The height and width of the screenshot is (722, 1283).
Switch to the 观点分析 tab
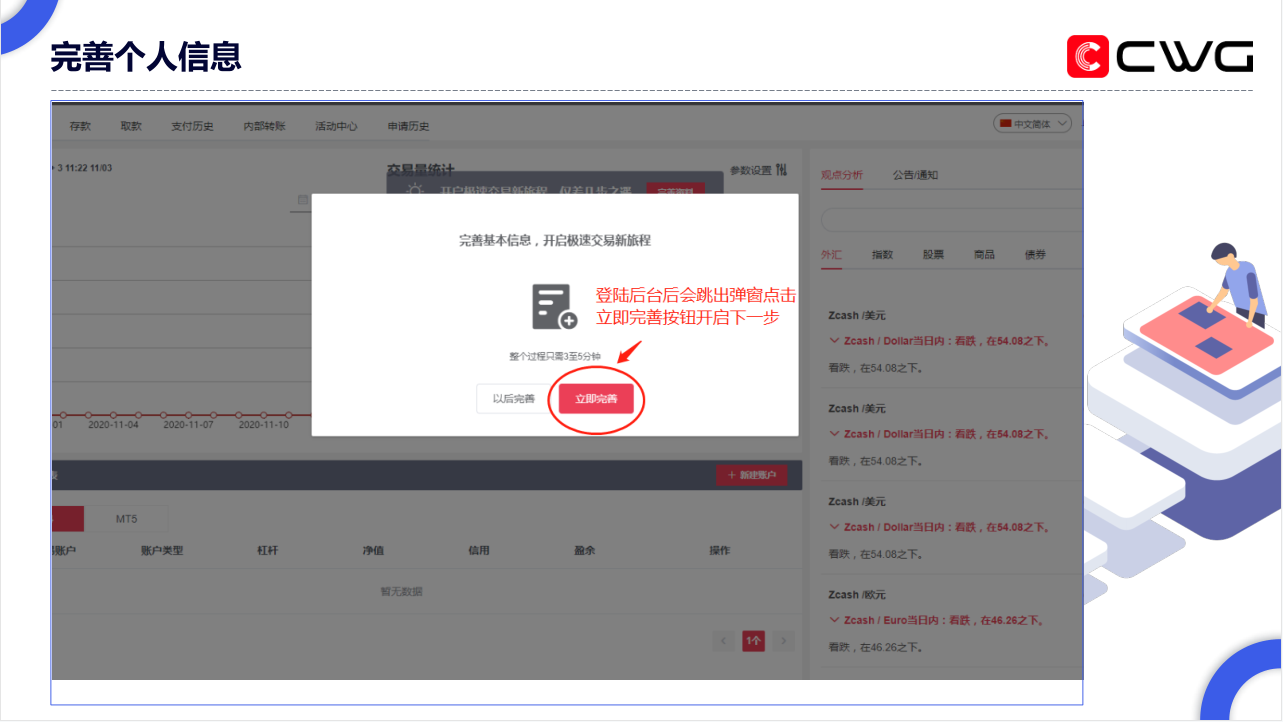(842, 175)
